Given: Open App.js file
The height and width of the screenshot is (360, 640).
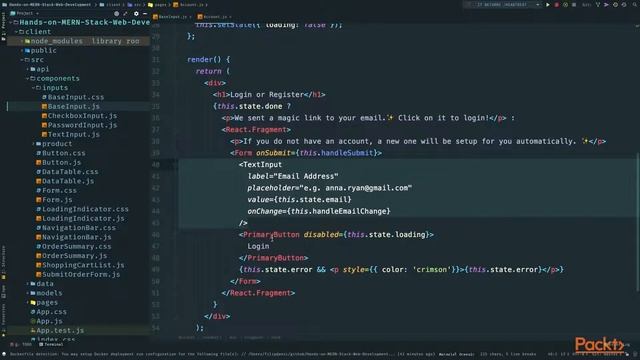Looking at the screenshot, I should pyautogui.click(x=46, y=321).
